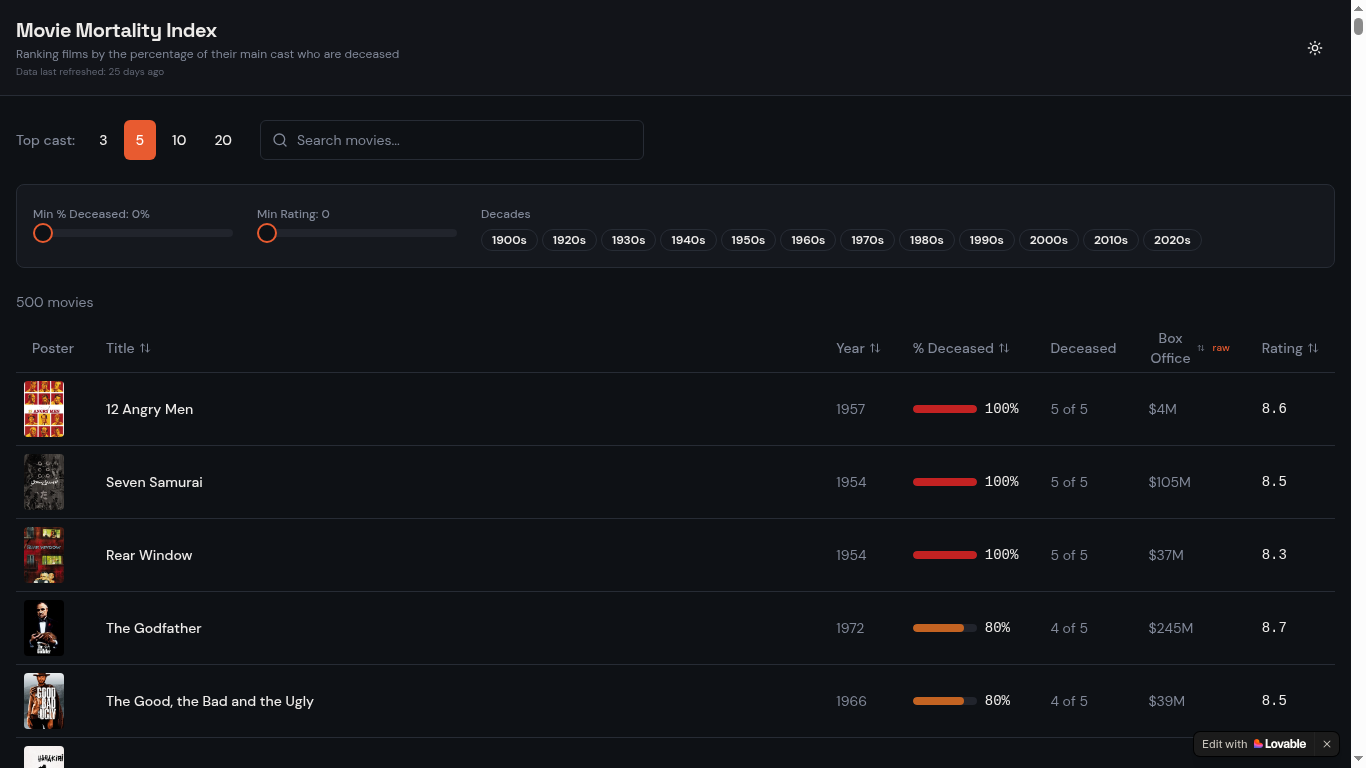The width and height of the screenshot is (1366, 768).
Task: Open The Godfather poster thumbnail
Action: [x=44, y=628]
